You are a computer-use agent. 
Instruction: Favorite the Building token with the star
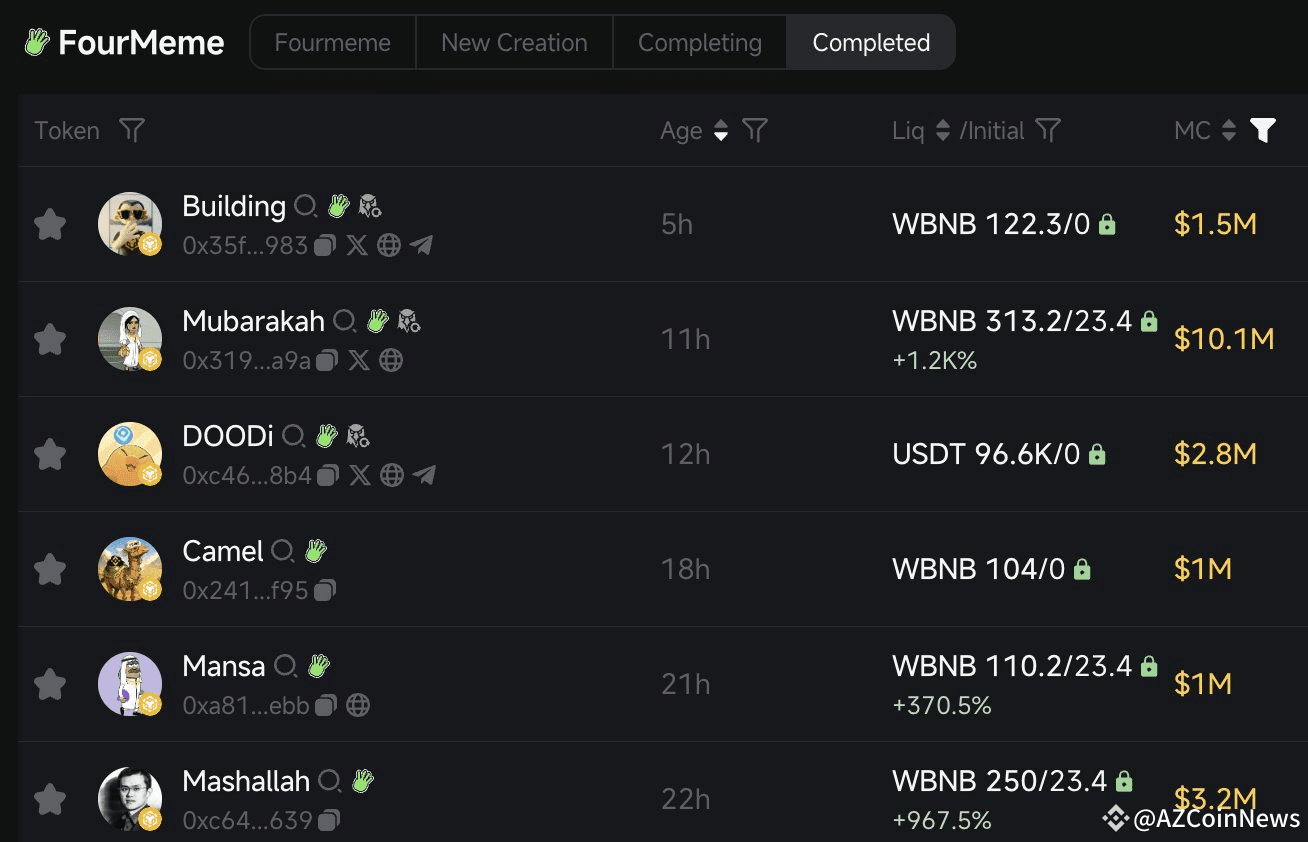tap(50, 224)
